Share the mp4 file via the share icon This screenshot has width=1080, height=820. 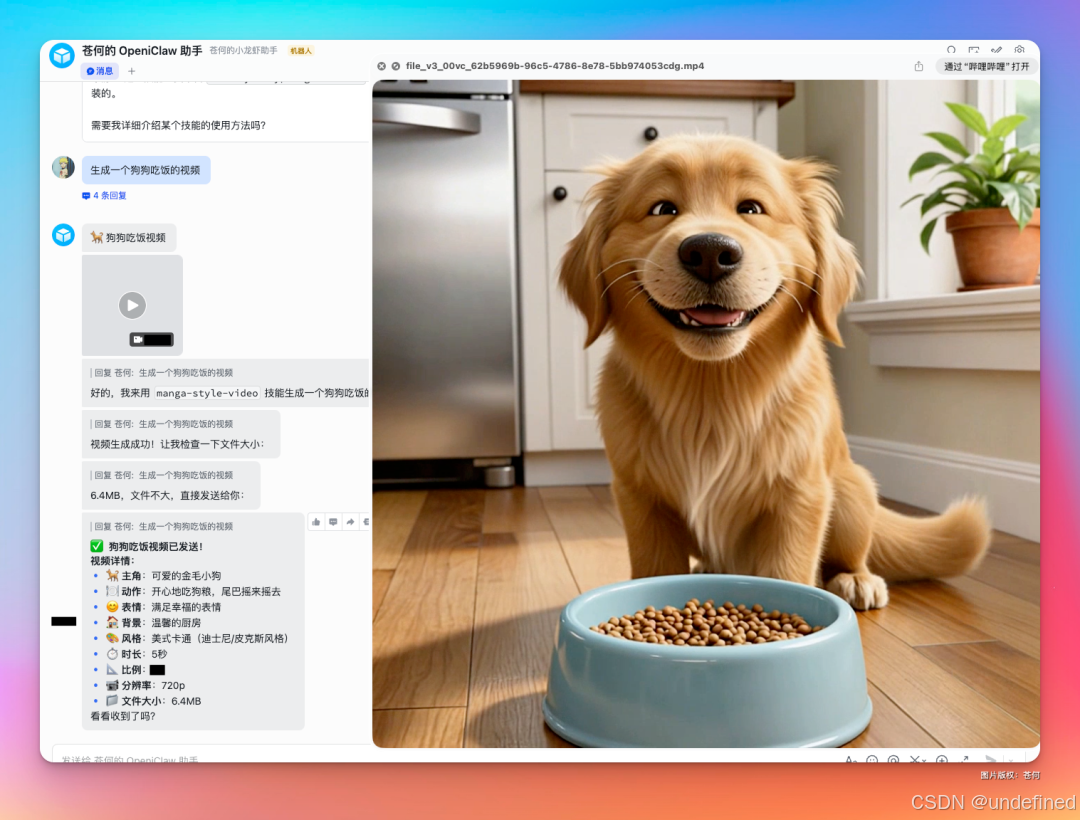click(x=919, y=66)
